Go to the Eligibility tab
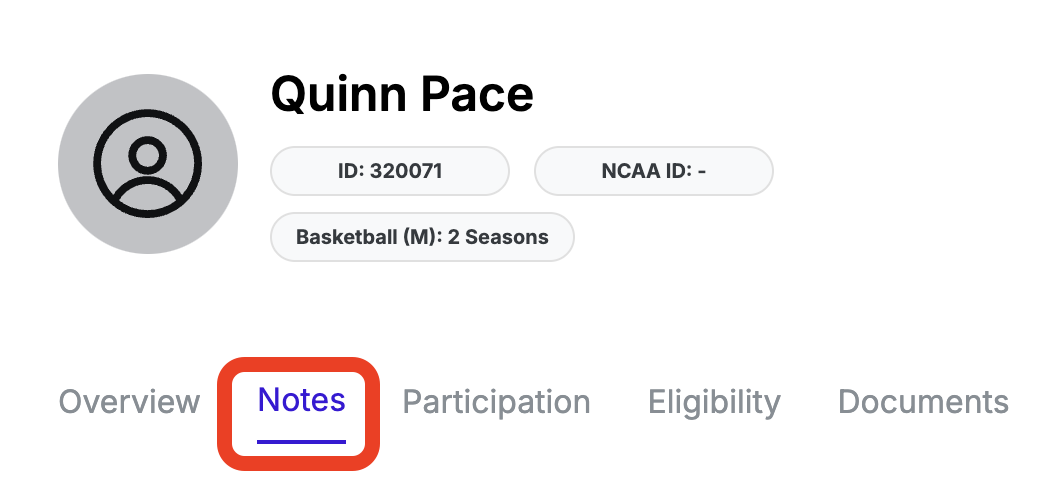 [714, 402]
